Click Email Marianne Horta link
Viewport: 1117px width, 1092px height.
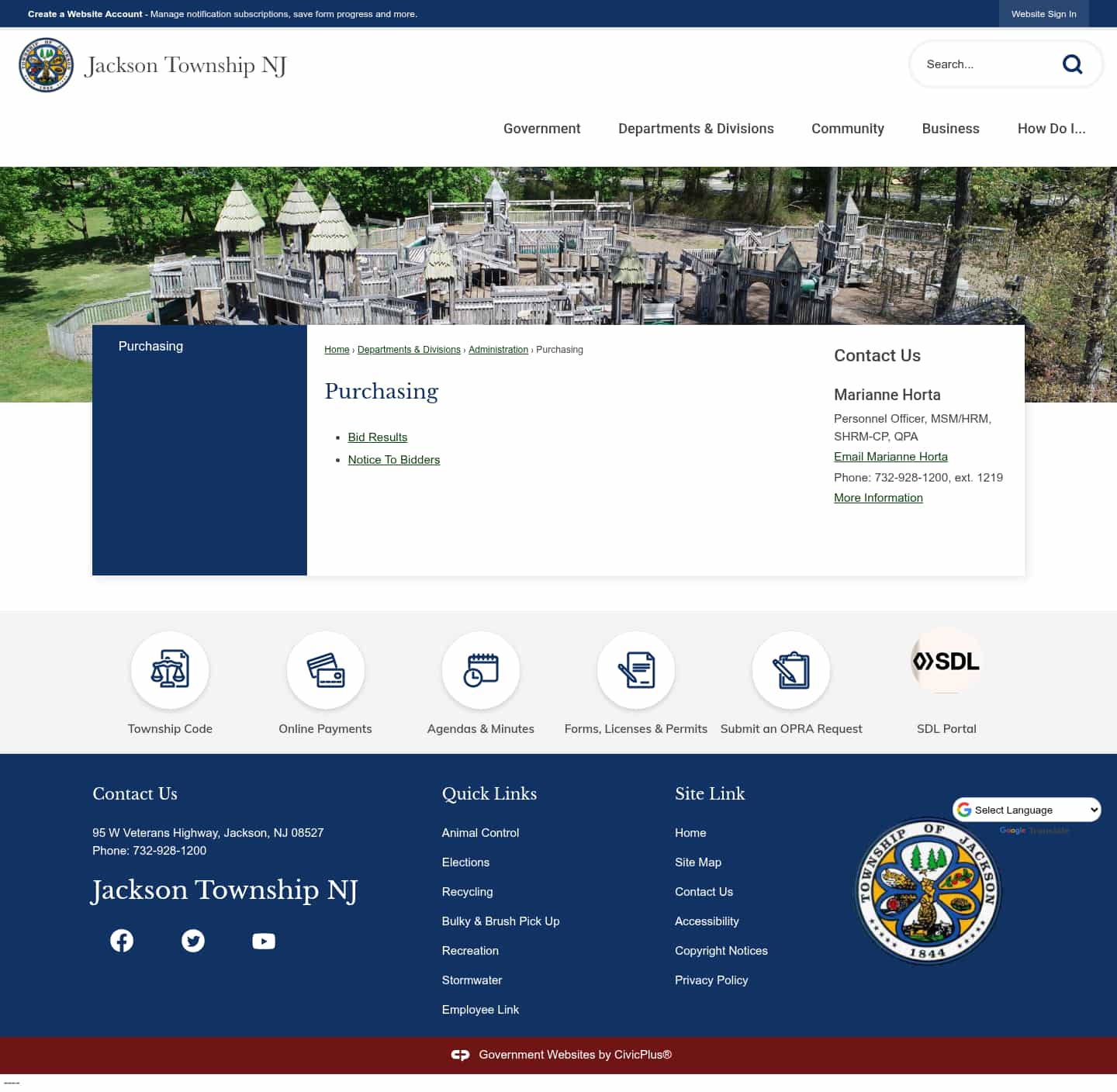pos(890,457)
